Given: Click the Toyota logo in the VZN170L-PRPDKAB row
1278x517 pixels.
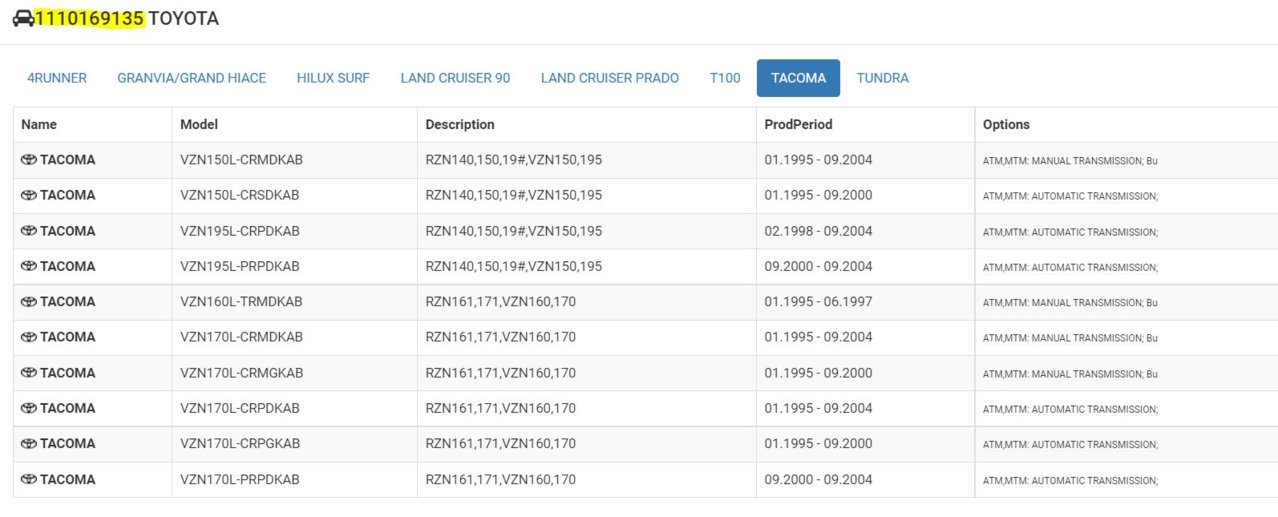Looking at the screenshot, I should (28, 479).
